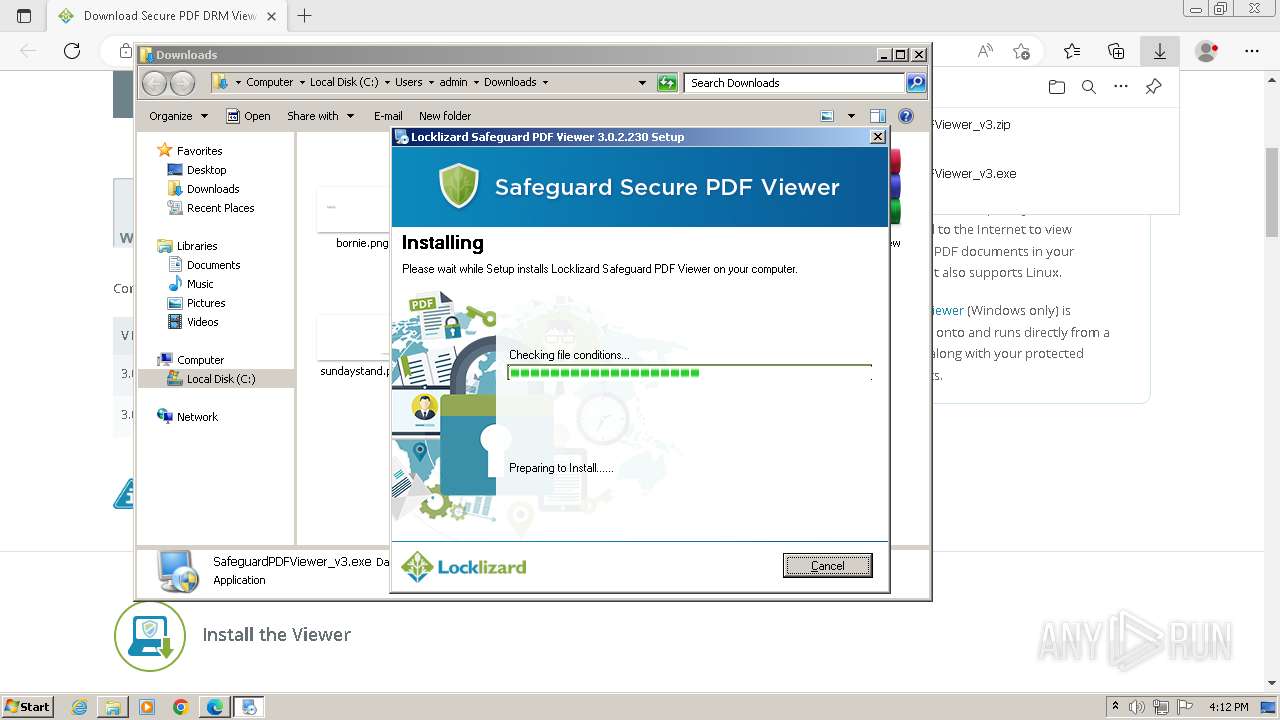
Task: Refresh the Edge browser page
Action: point(72,51)
